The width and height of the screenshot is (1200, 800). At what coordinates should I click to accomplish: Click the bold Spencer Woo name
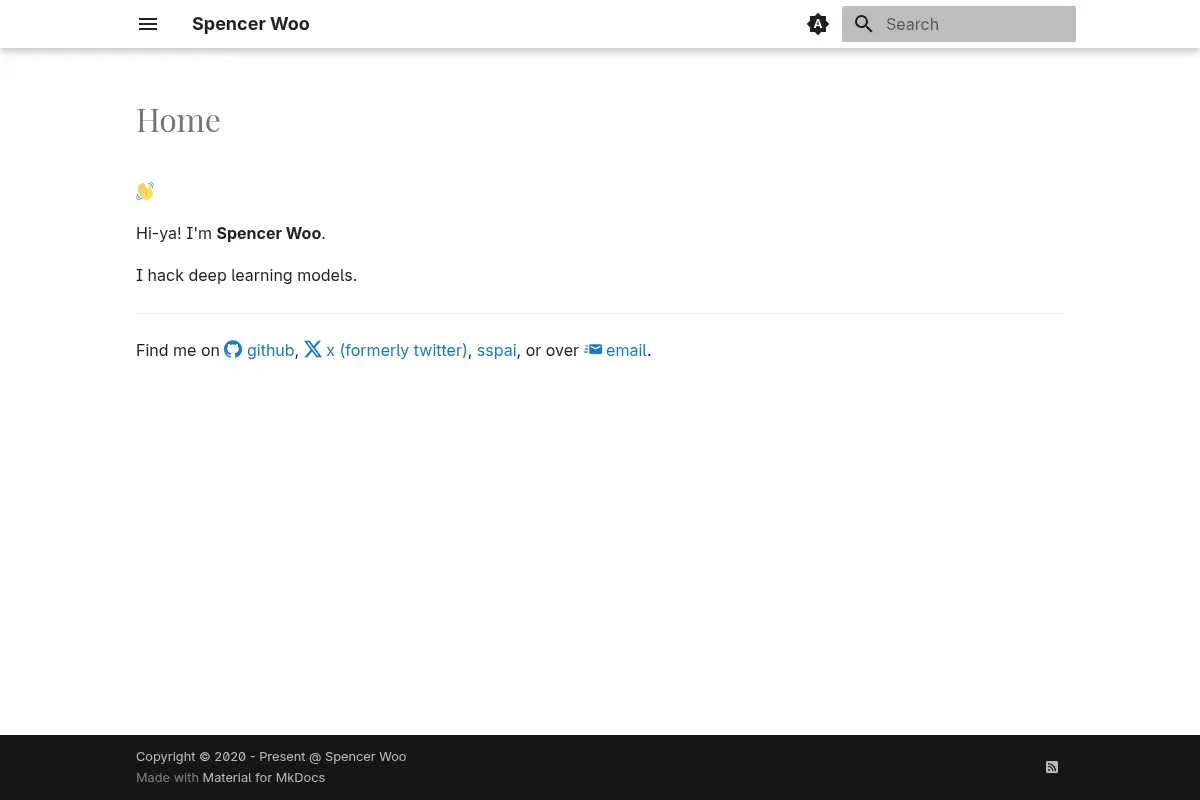click(269, 233)
